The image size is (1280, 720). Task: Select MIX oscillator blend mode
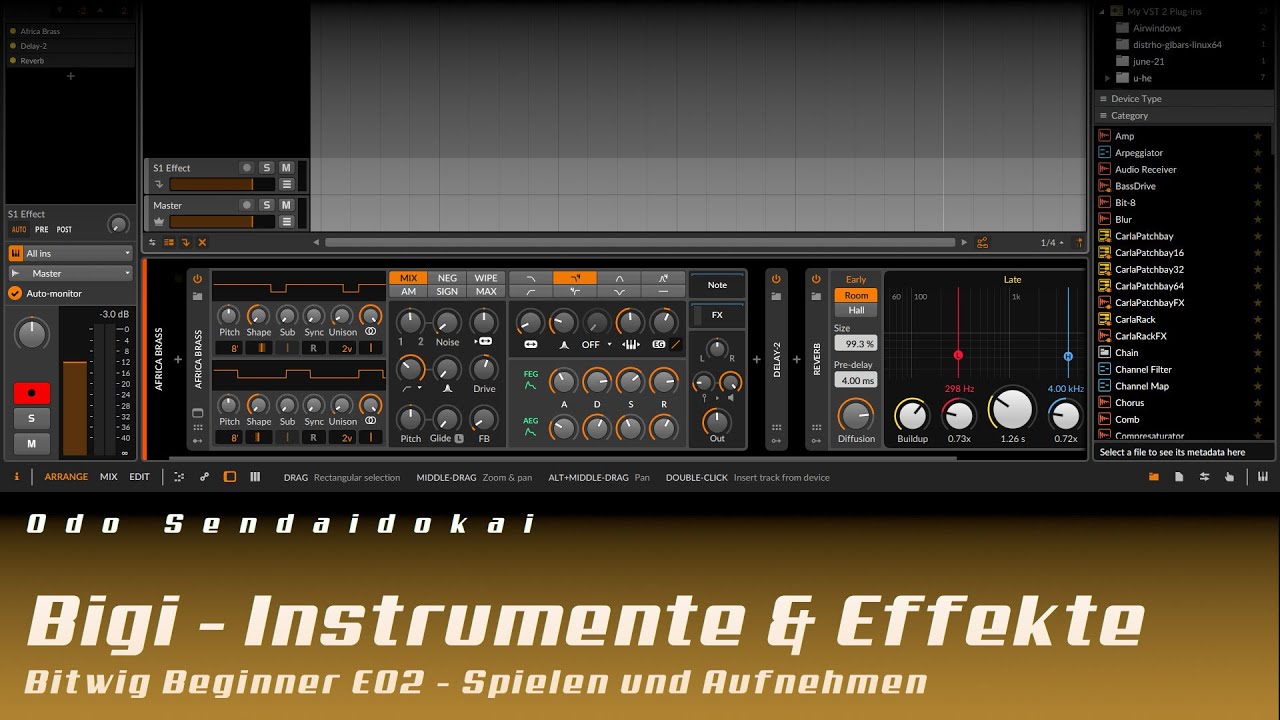(408, 278)
